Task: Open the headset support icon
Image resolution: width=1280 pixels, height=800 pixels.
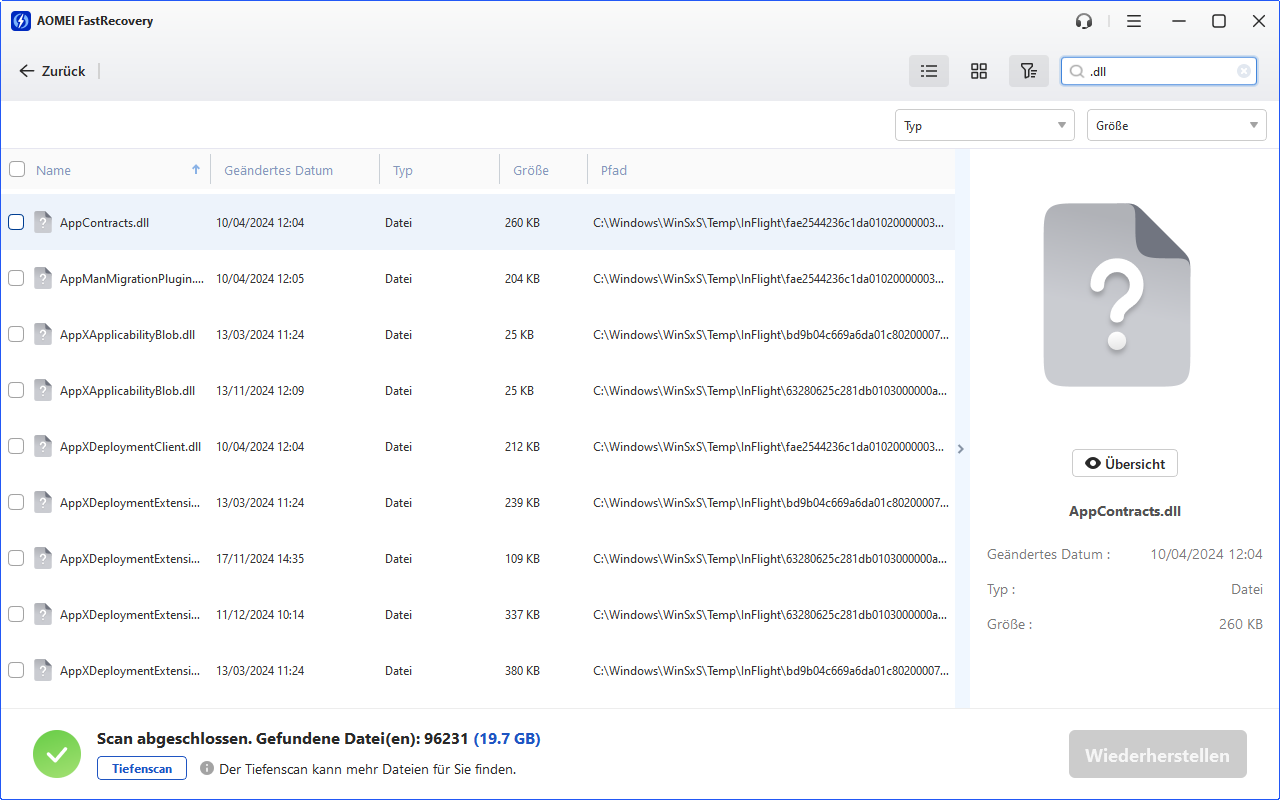Action: pyautogui.click(x=1084, y=21)
